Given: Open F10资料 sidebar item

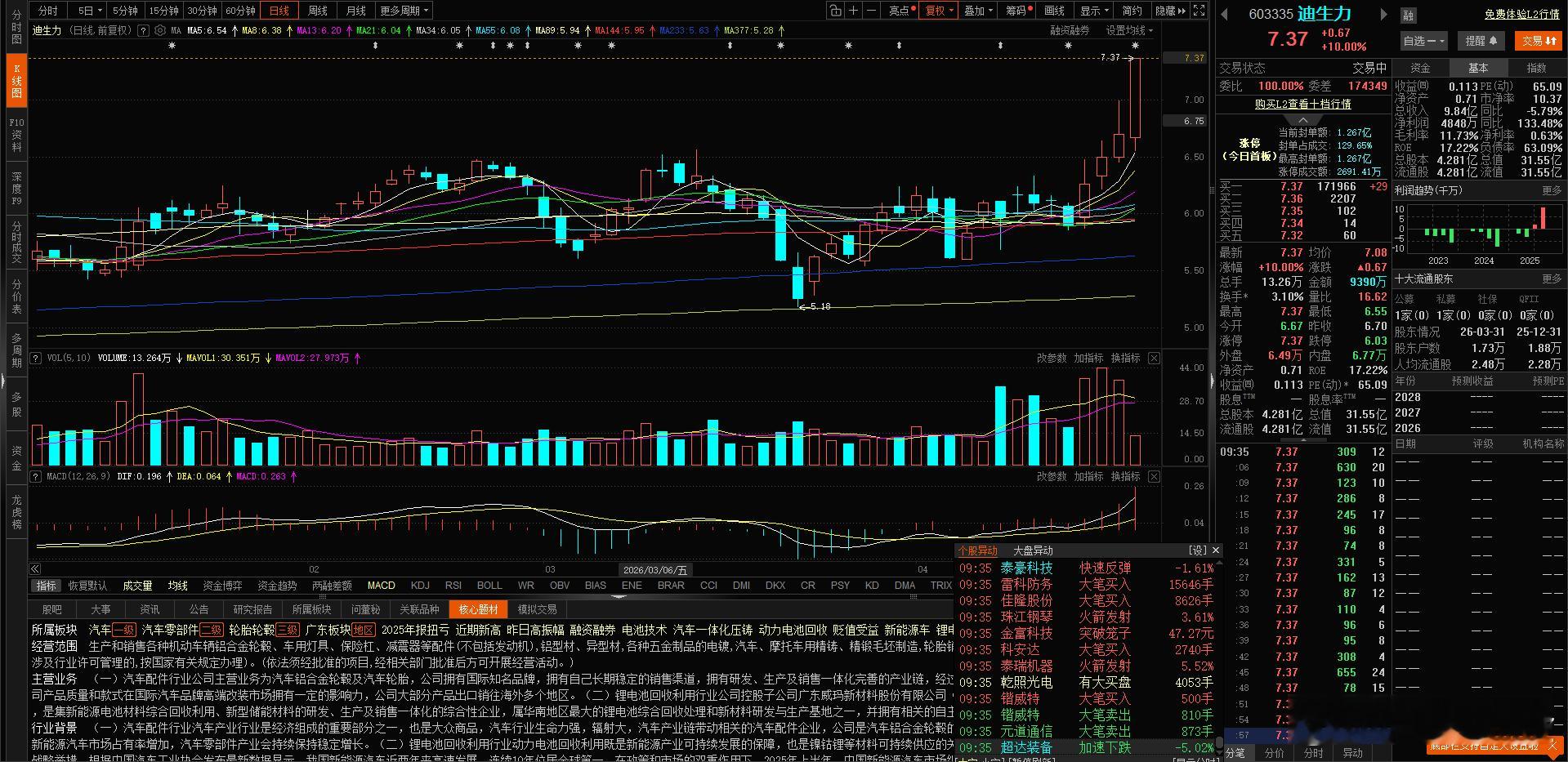Looking at the screenshot, I should pos(16,135).
